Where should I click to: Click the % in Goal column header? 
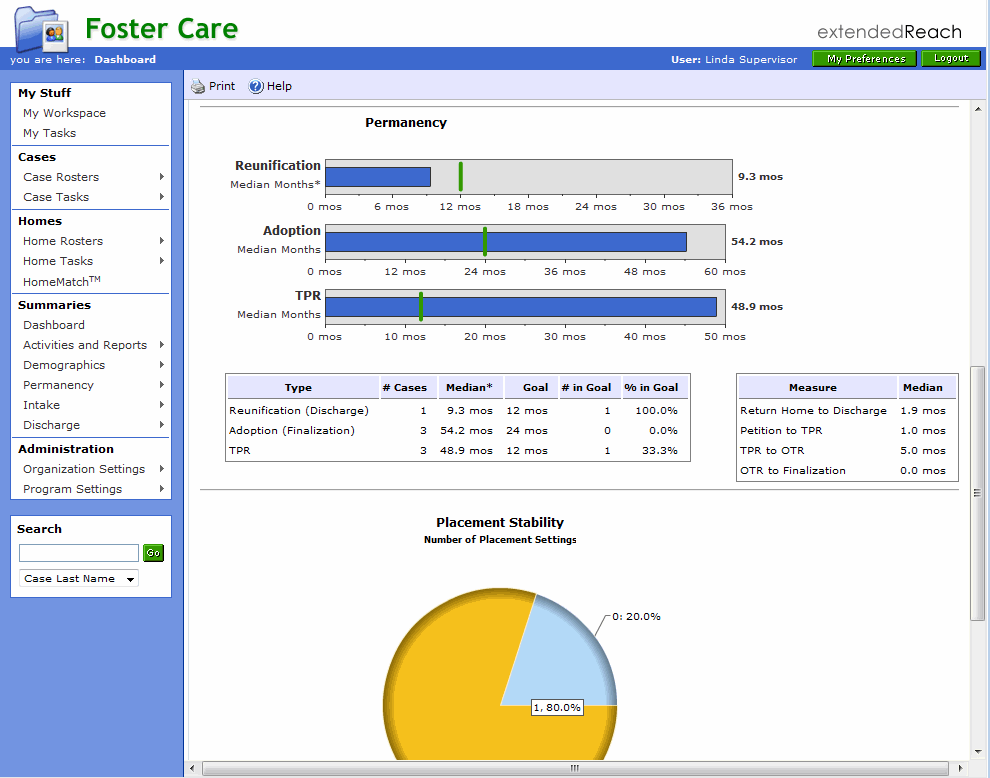pyautogui.click(x=651, y=388)
